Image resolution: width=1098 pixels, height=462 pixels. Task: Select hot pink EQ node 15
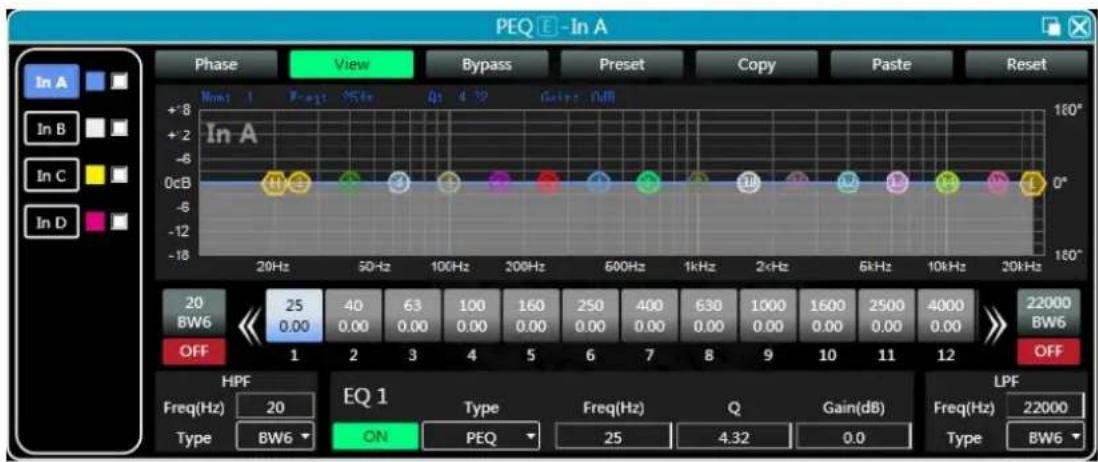click(997, 183)
